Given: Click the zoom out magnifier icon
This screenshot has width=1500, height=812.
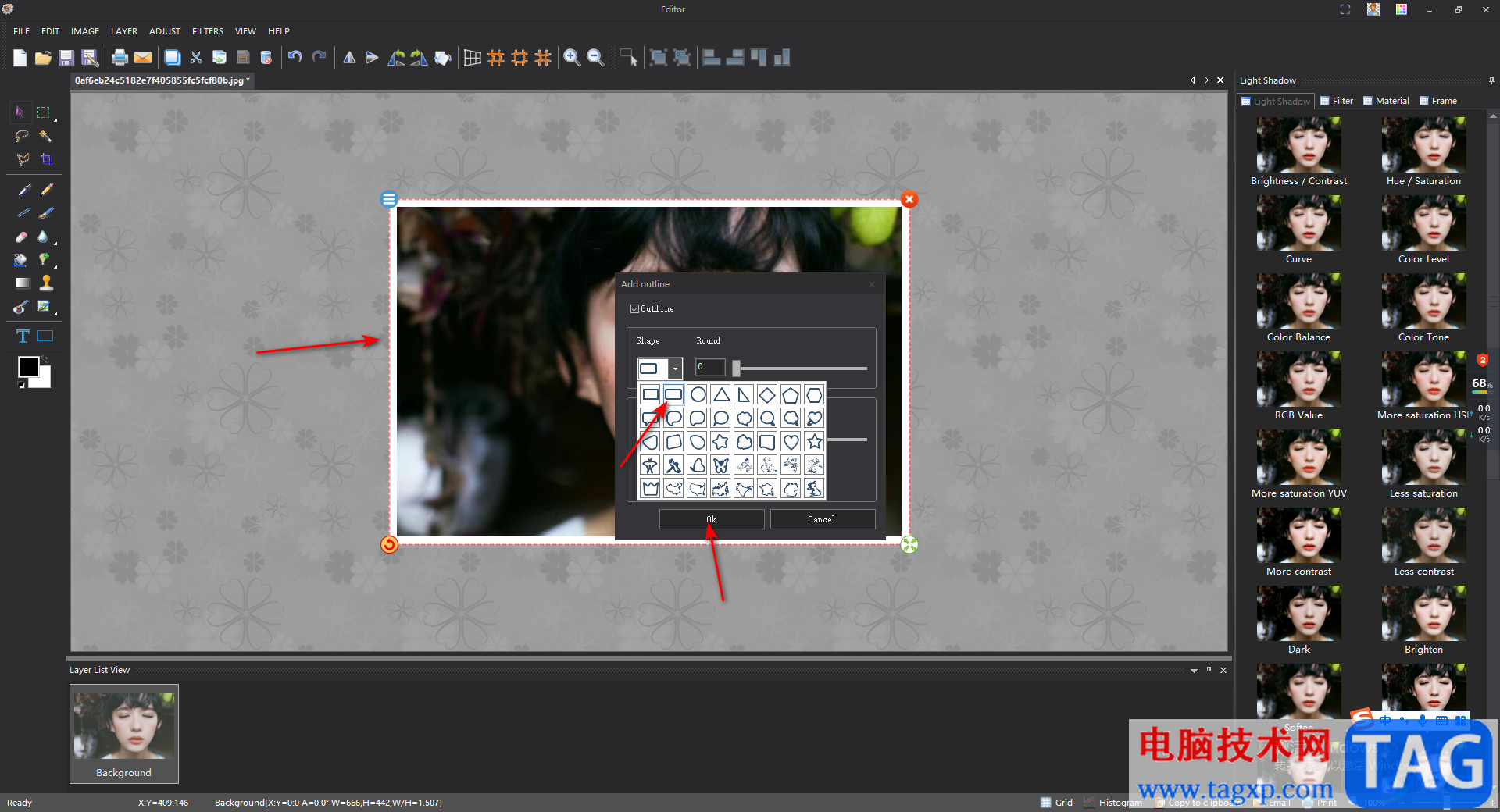Looking at the screenshot, I should point(595,58).
